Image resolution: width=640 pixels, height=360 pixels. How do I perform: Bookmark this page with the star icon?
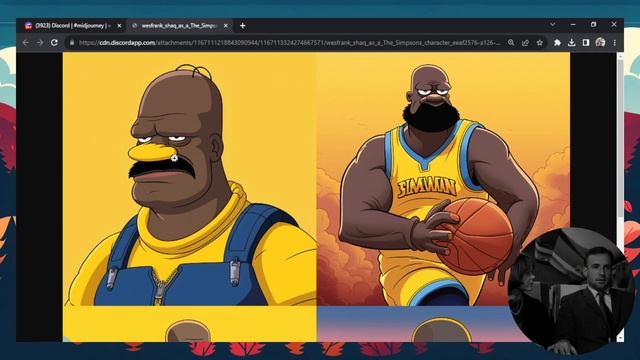(540, 42)
